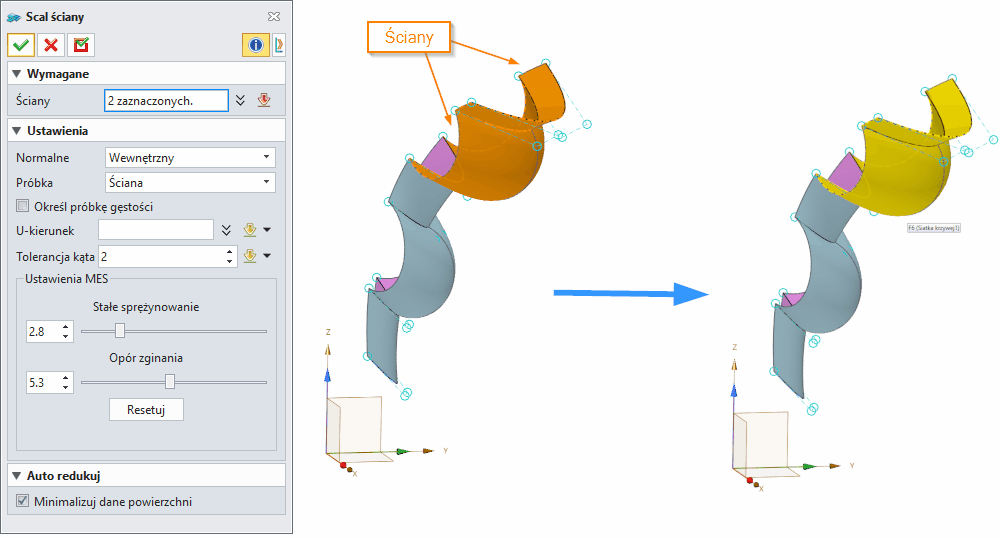The width and height of the screenshot is (1000, 538).
Task: Select the large orange face in left model
Action: tap(495, 159)
